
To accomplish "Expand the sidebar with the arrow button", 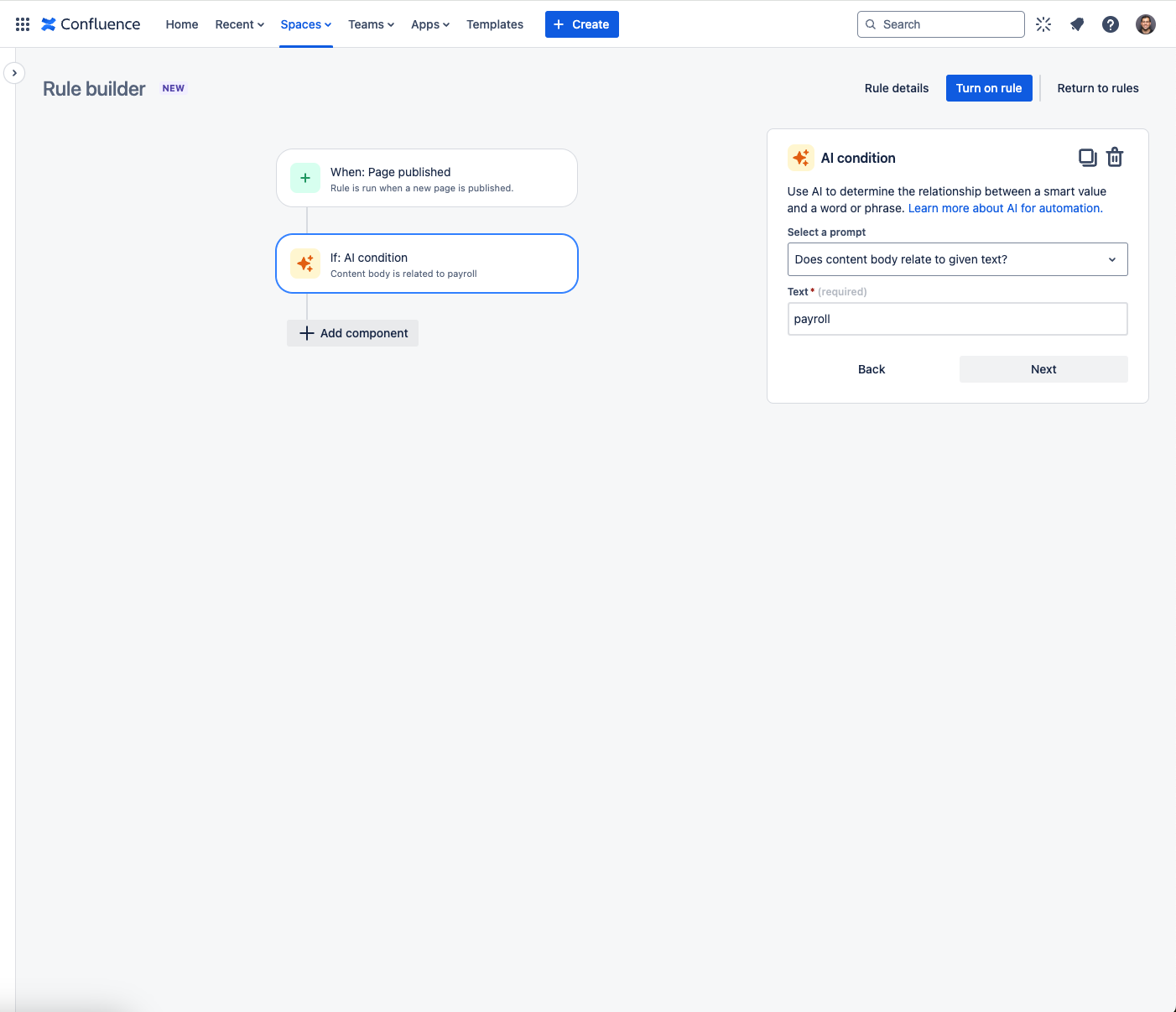I will tap(14, 73).
